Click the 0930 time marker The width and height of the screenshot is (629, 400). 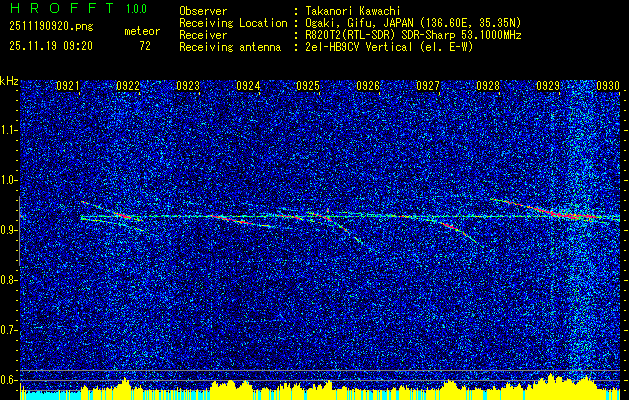608,86
